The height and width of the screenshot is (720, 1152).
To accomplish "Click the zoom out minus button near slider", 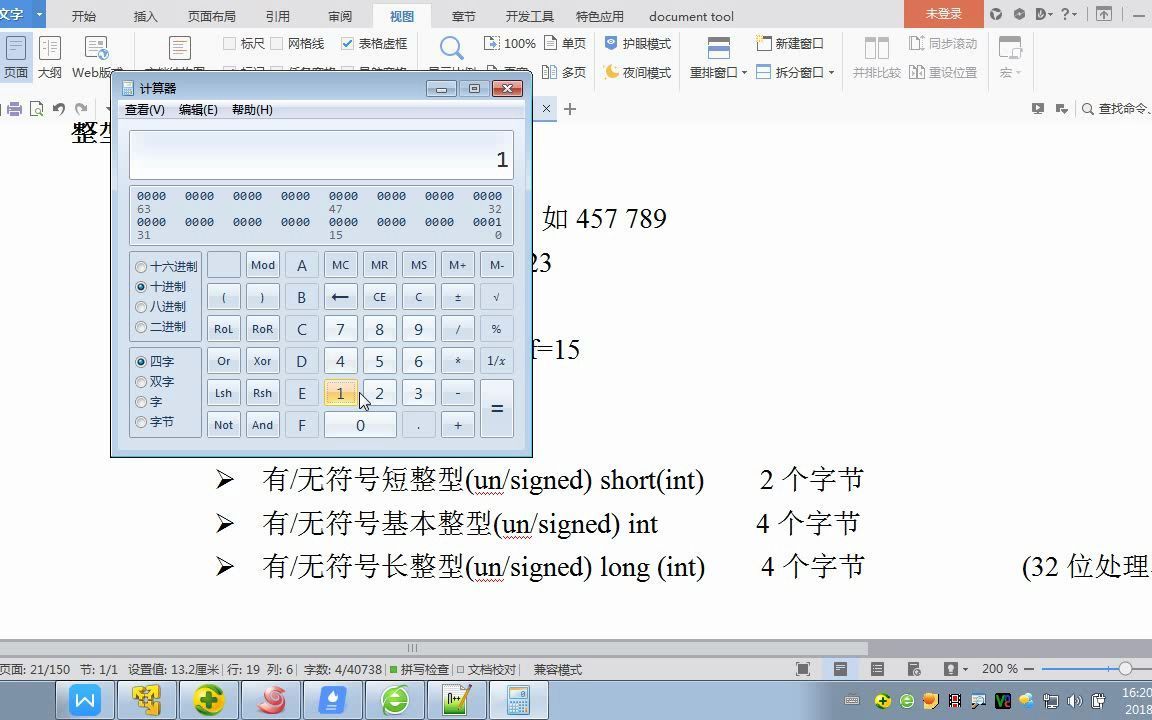I will click(x=1029, y=669).
